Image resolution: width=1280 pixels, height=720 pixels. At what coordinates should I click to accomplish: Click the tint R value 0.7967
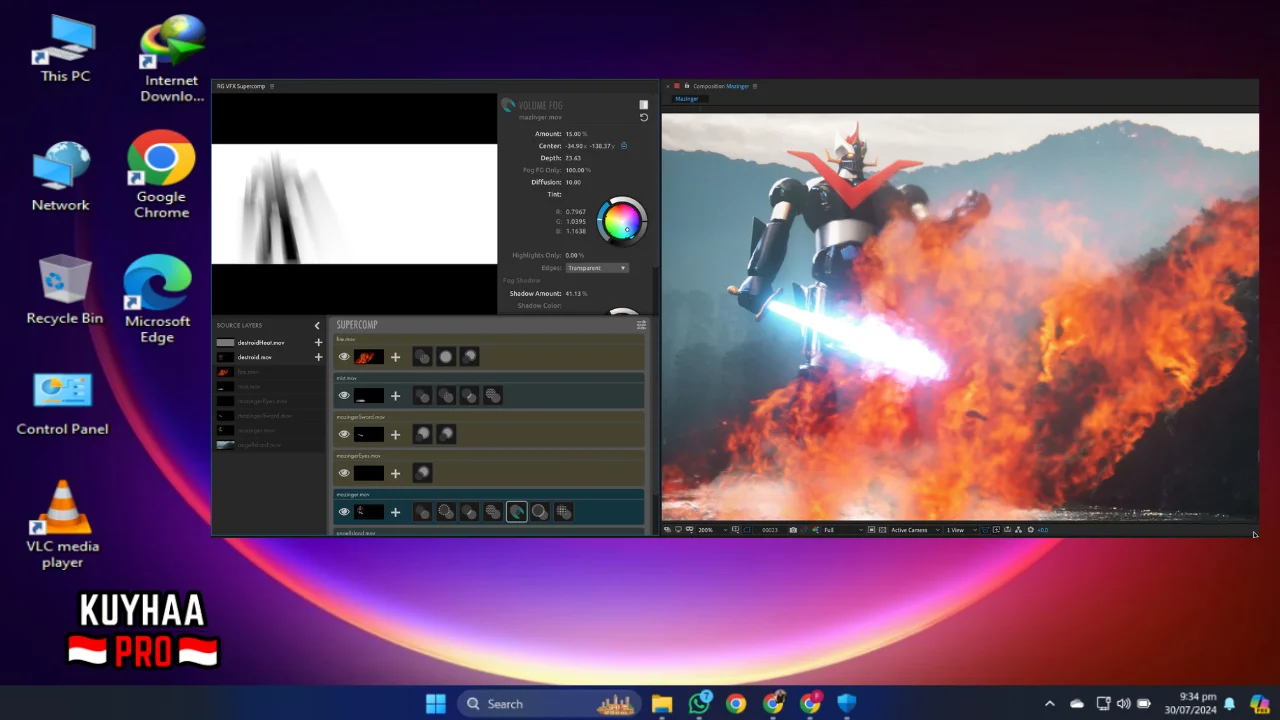[576, 212]
